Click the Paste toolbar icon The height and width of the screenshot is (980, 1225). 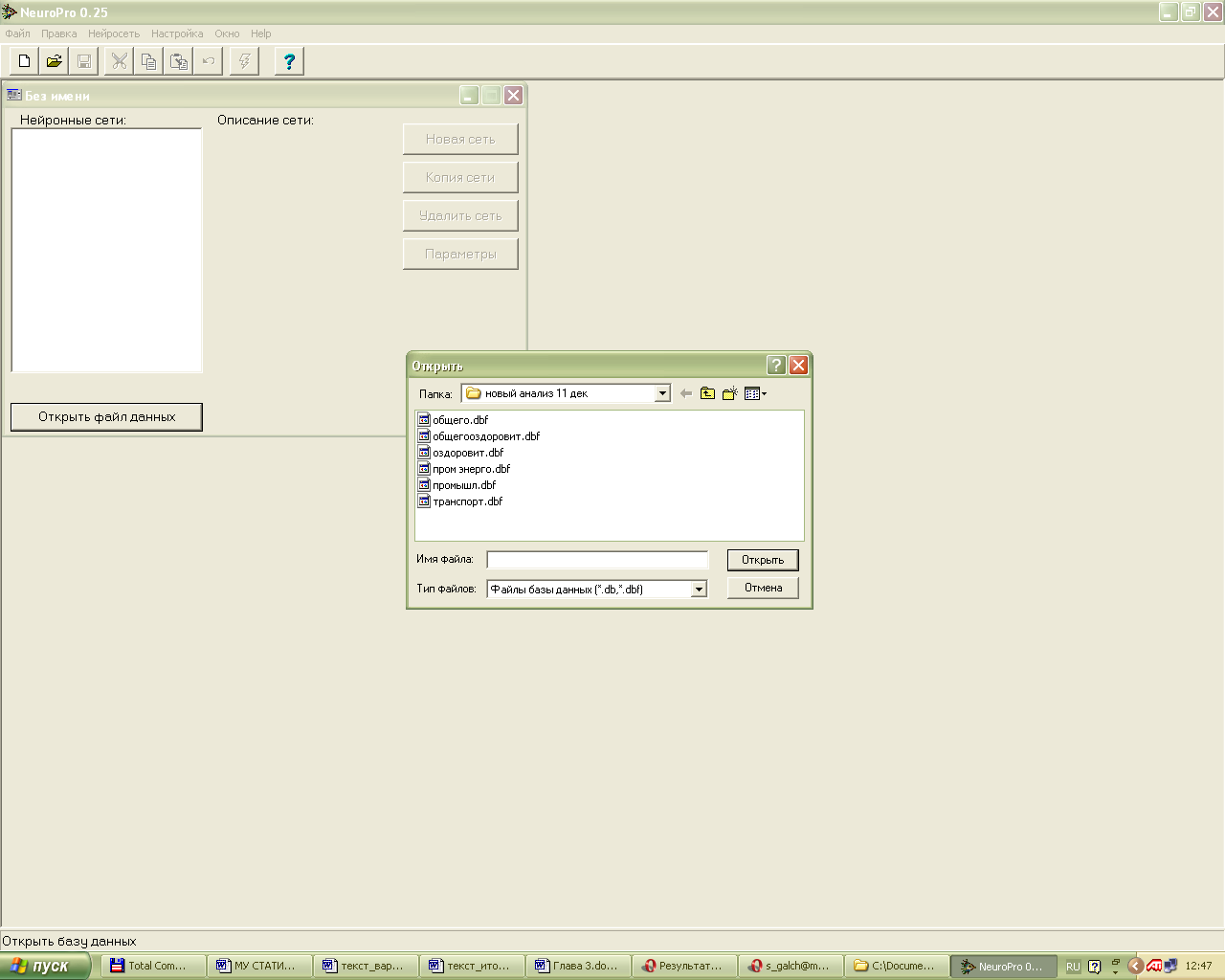click(x=179, y=61)
